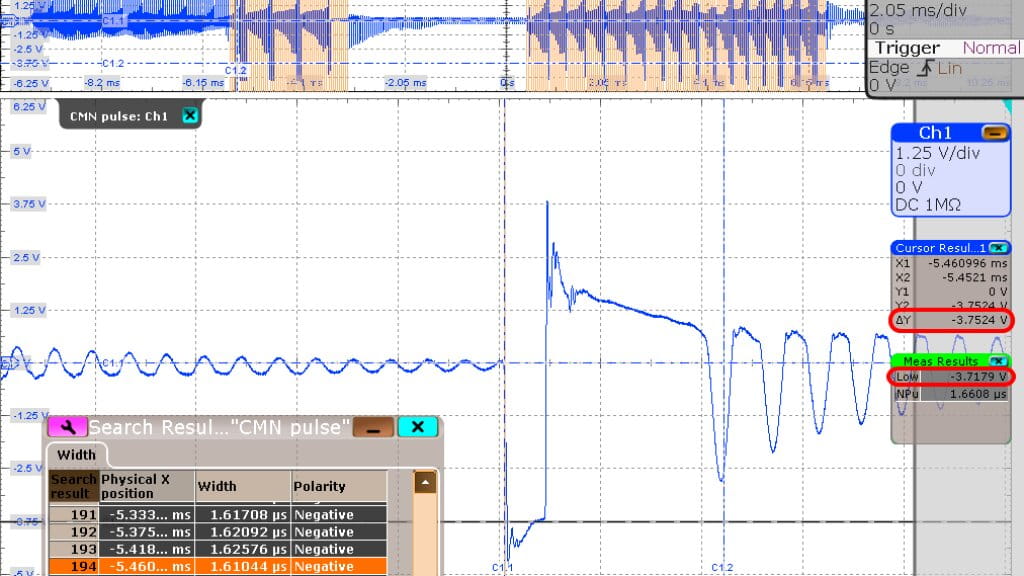The width and height of the screenshot is (1024, 576).
Task: Remove the CMN pulse: Ch1 waveform label
Action: [x=190, y=115]
